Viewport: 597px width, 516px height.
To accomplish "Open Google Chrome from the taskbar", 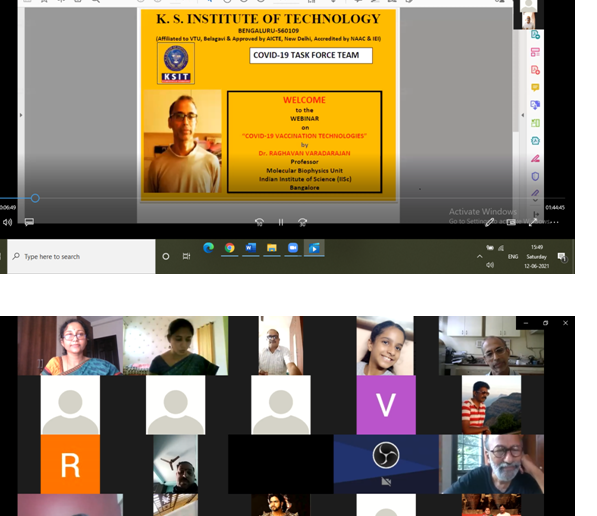I will click(x=230, y=248).
